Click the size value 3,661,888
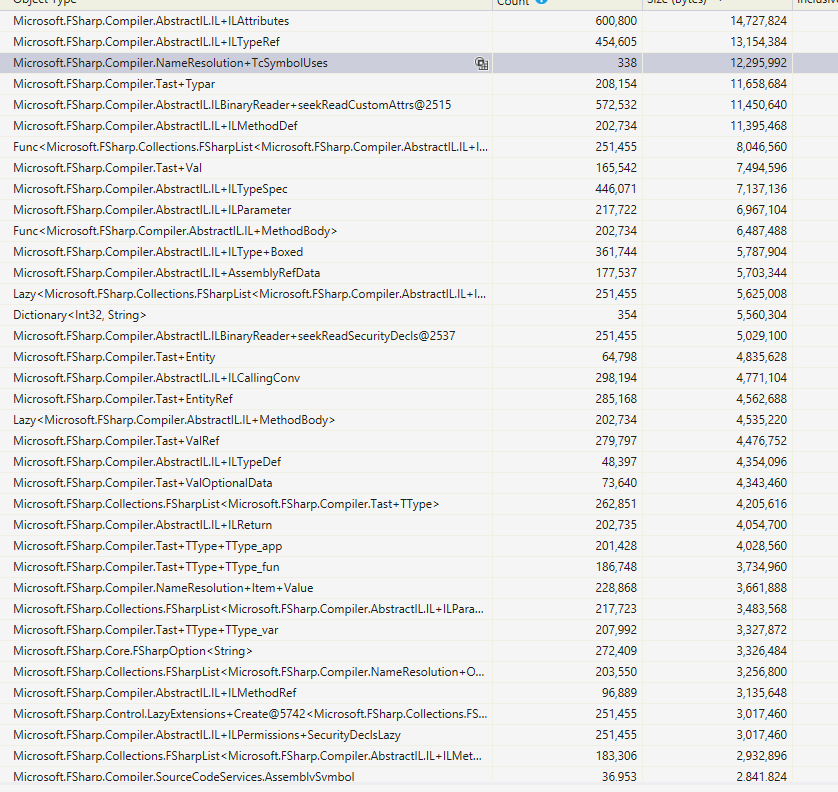The width and height of the screenshot is (838, 792). 762,588
